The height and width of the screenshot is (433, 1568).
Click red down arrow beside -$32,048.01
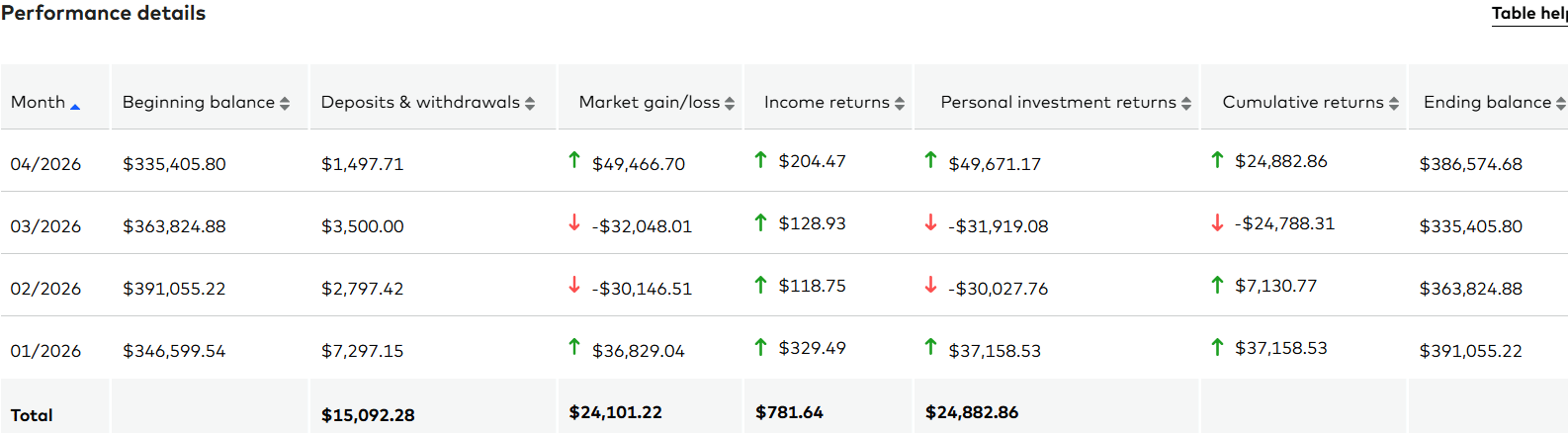point(574,223)
